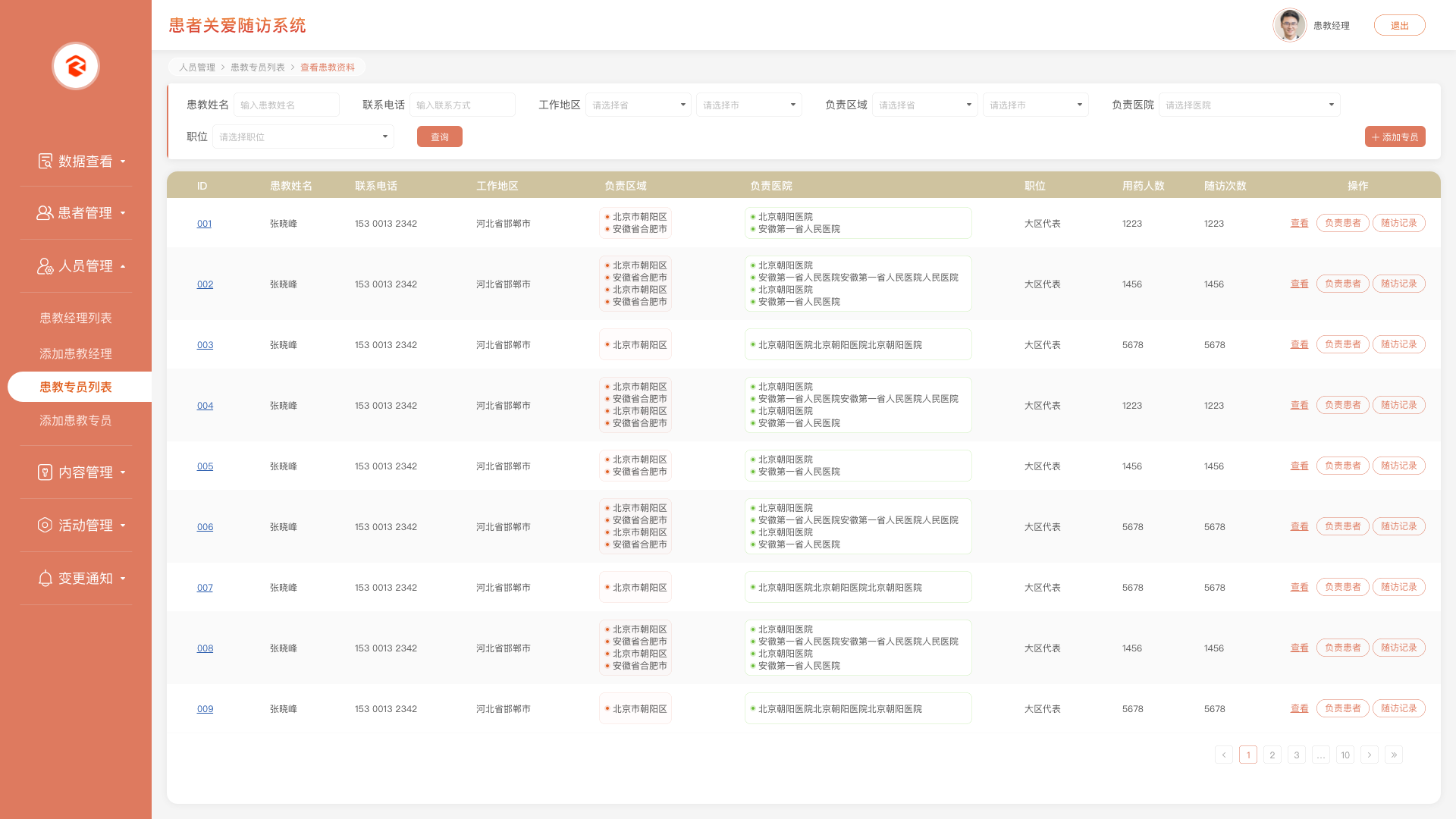Click 患教专员列表 breadcrumb

point(258,67)
